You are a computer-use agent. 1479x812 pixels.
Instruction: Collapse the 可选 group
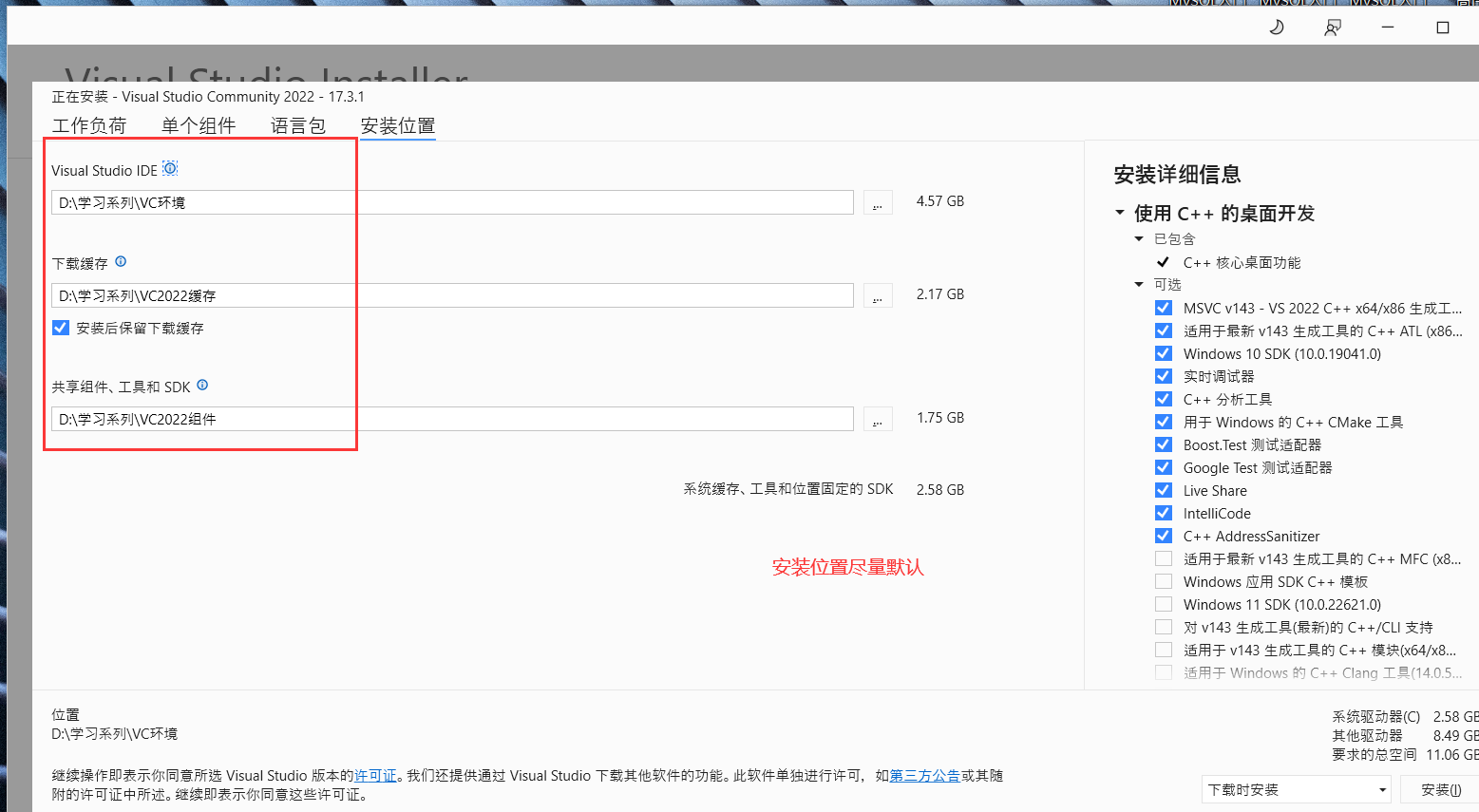point(1139,284)
